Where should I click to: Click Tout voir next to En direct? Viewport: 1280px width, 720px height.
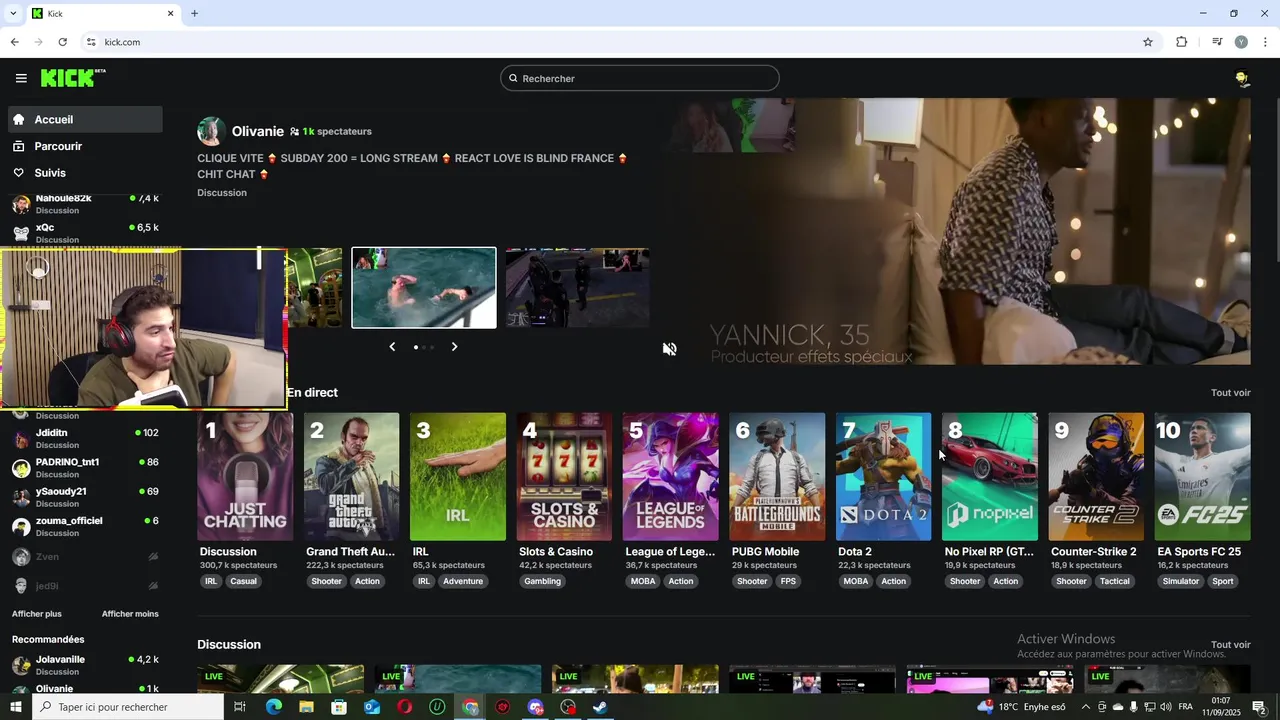pyautogui.click(x=1231, y=393)
